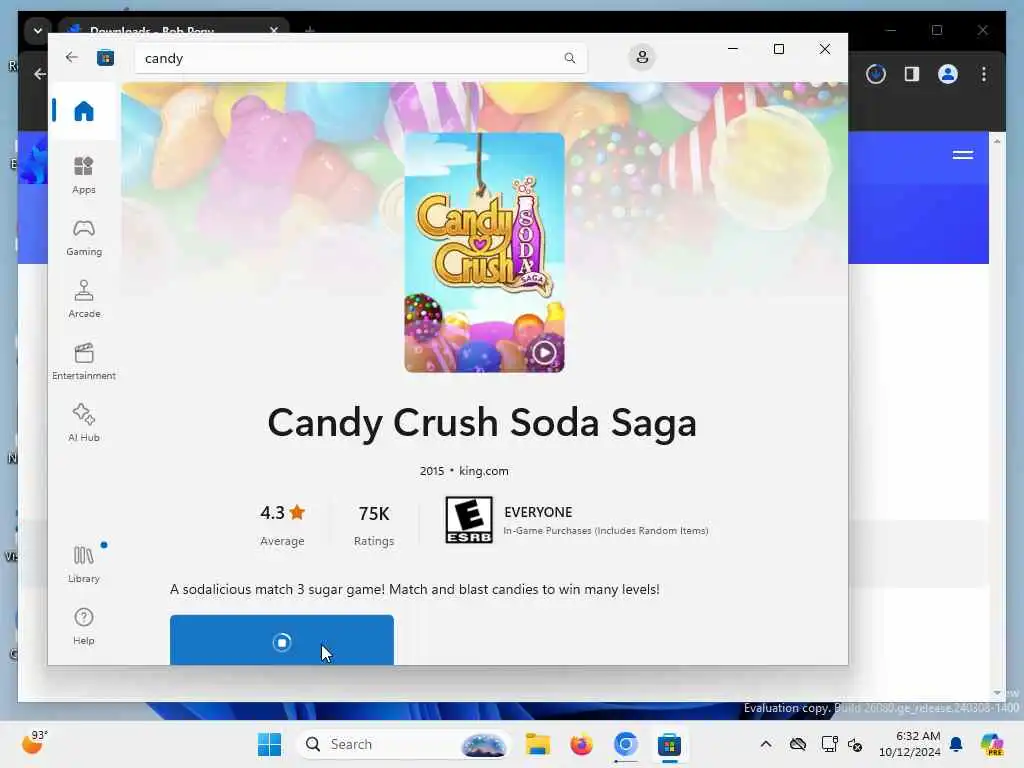Open the hamburger menu on webpage in Chrome
The width and height of the screenshot is (1024, 768).
[x=963, y=155]
